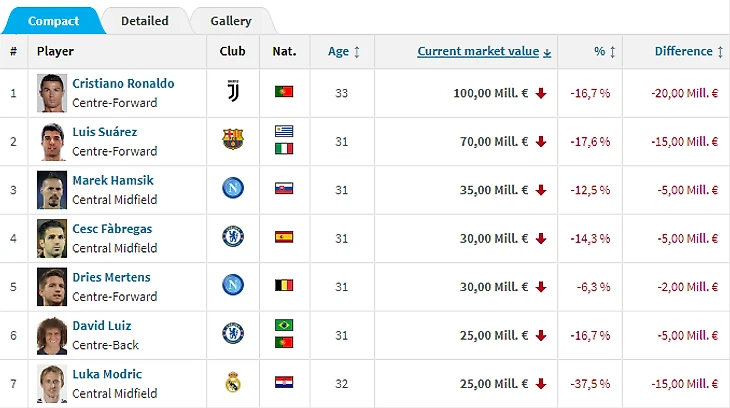
Task: Switch to the Gallery tab
Action: click(x=231, y=20)
